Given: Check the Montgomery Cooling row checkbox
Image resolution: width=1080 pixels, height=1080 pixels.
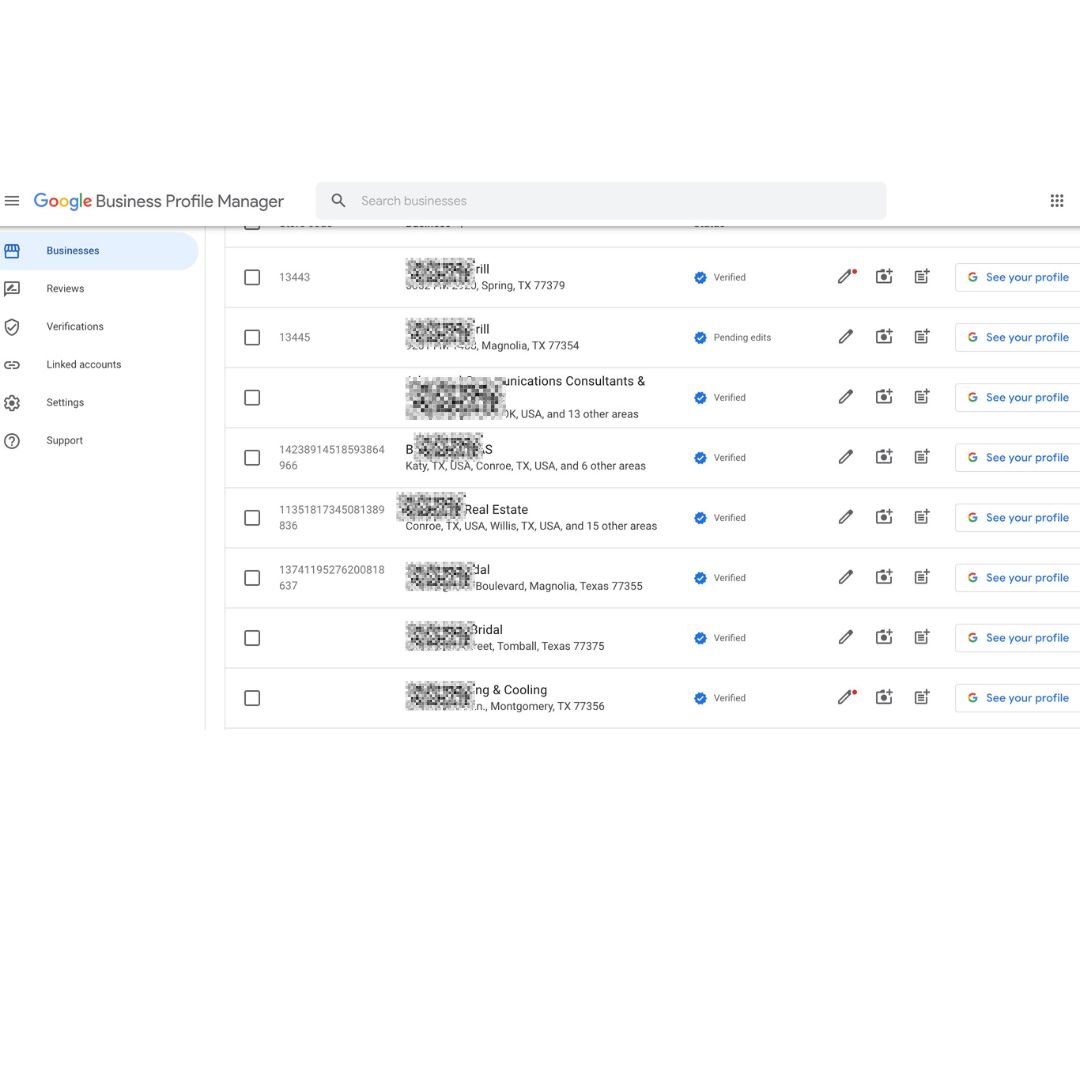Looking at the screenshot, I should [252, 698].
